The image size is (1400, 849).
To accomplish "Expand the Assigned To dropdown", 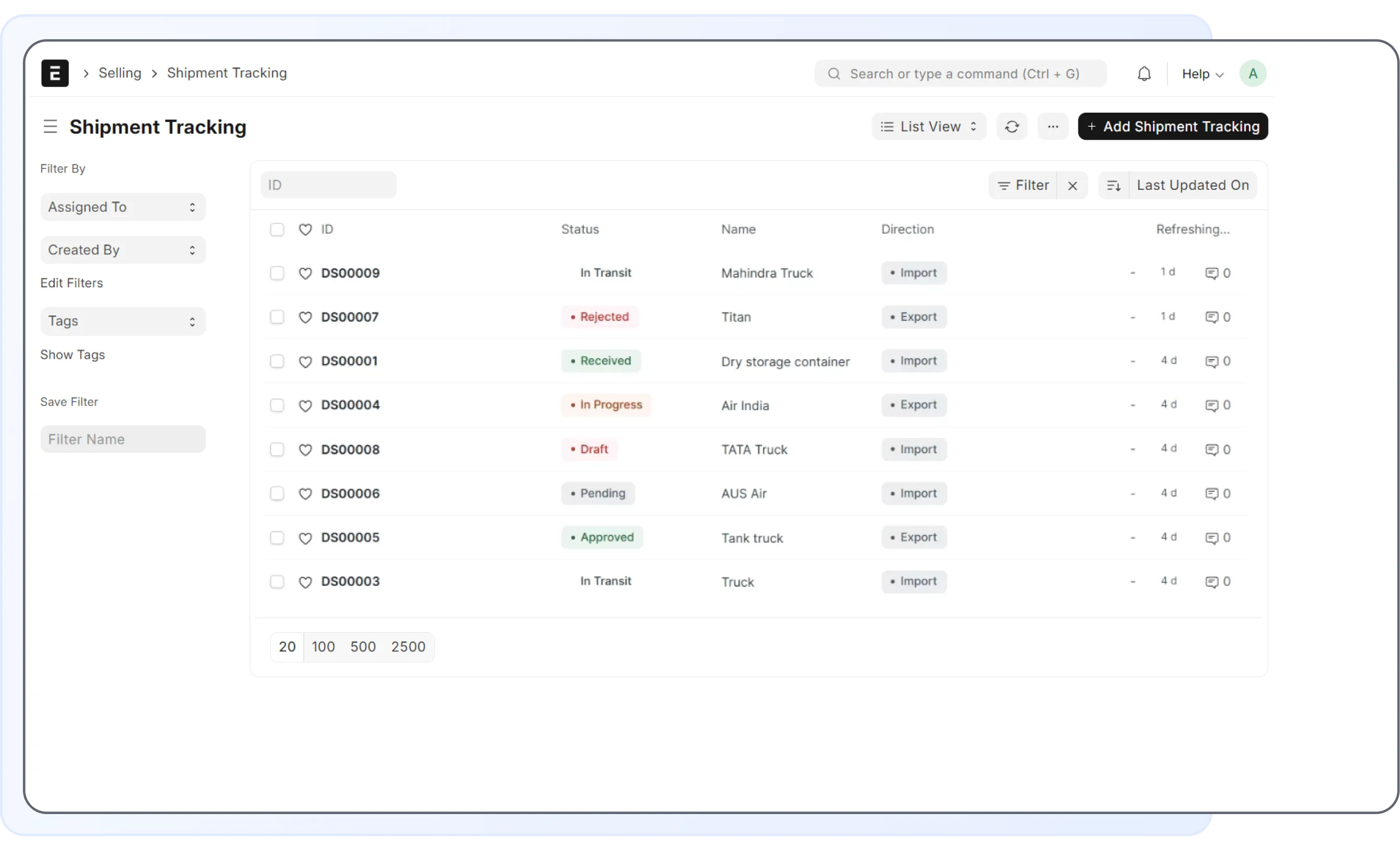I will pyautogui.click(x=122, y=207).
